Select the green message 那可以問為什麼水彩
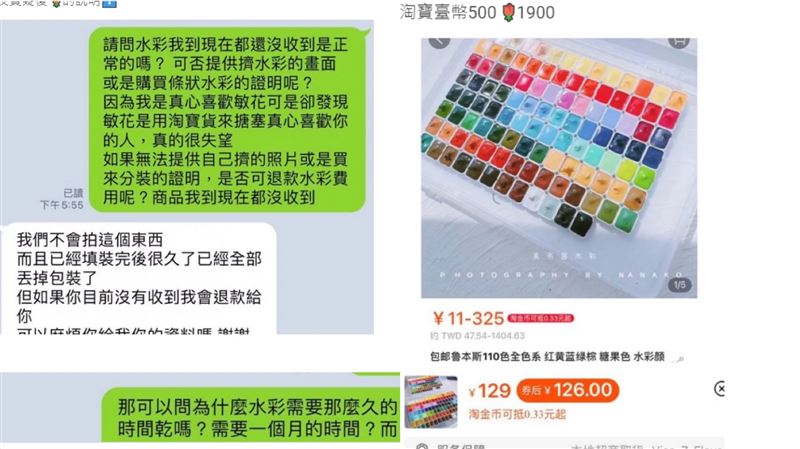The image size is (800, 449). [x=251, y=415]
